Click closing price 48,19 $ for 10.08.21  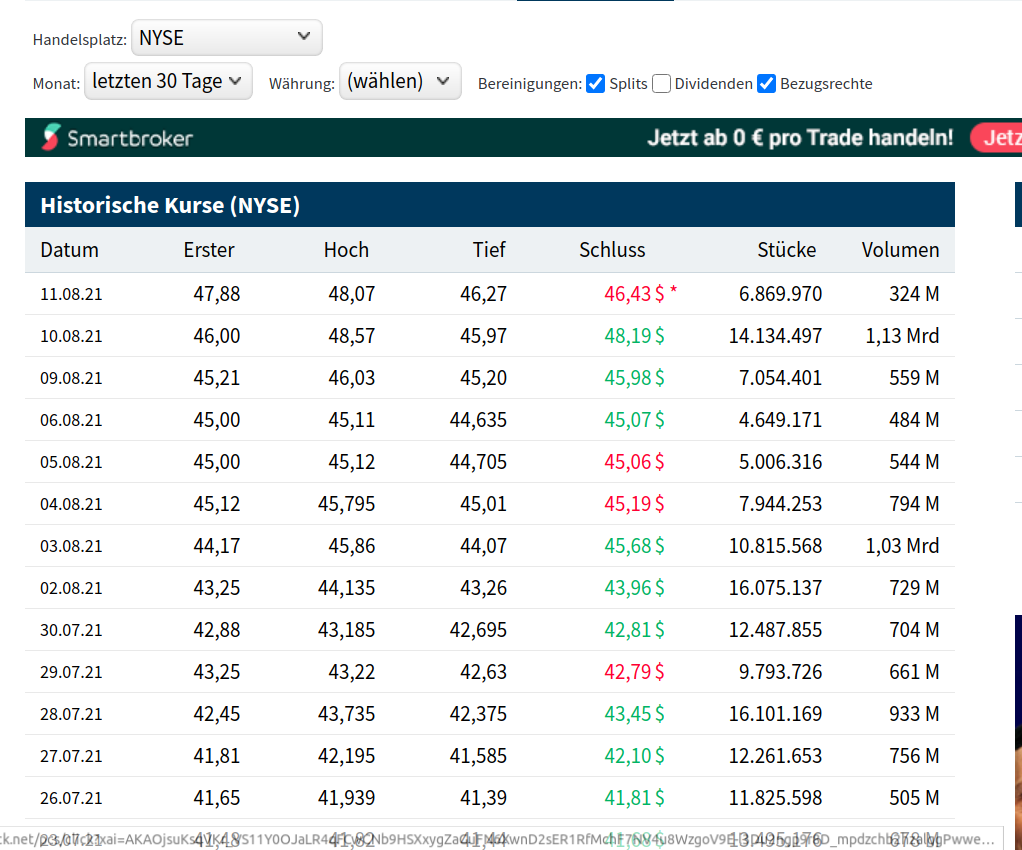[x=634, y=336]
